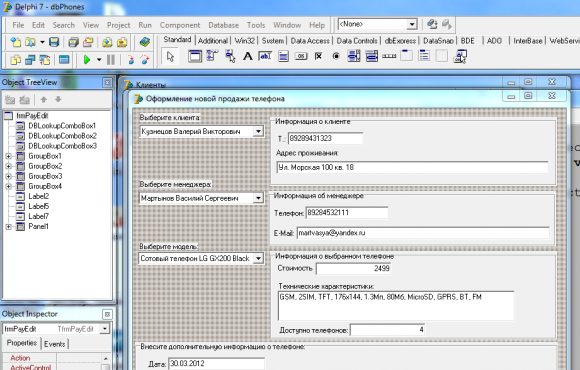Select the CheckBox component in palette
The image size is (580, 370).
pos(318,56)
